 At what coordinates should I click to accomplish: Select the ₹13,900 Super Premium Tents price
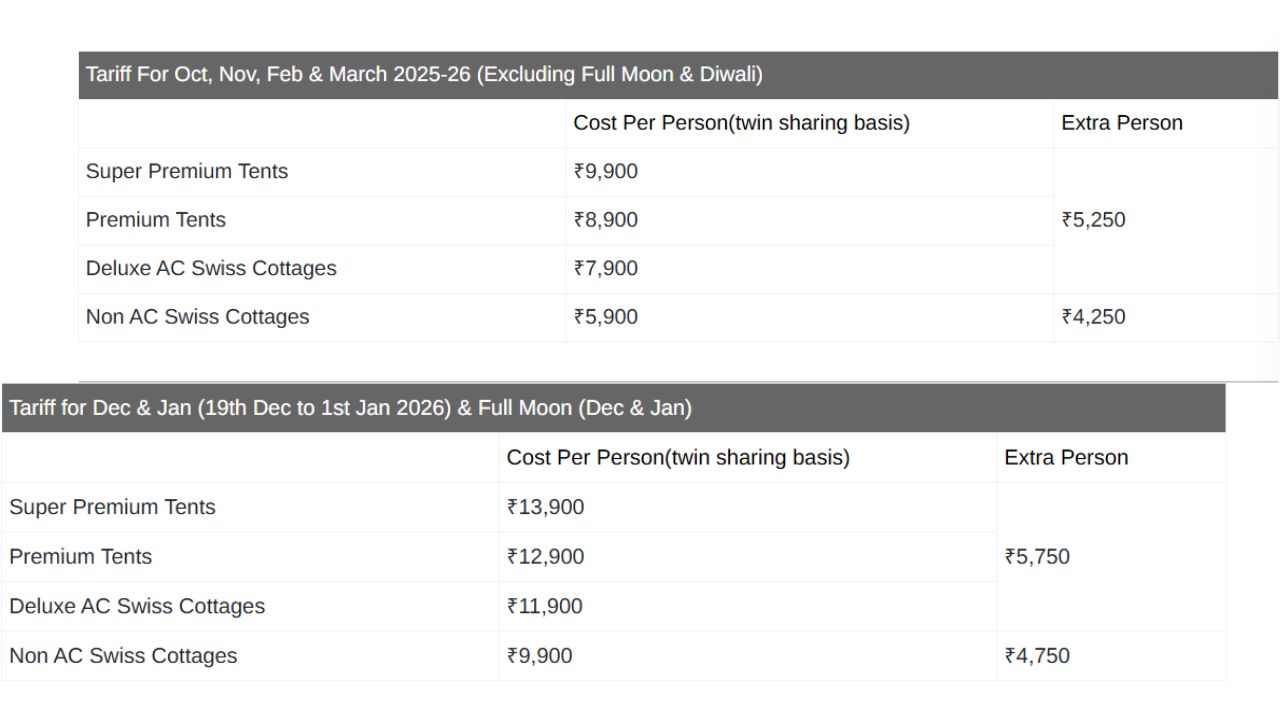click(545, 507)
